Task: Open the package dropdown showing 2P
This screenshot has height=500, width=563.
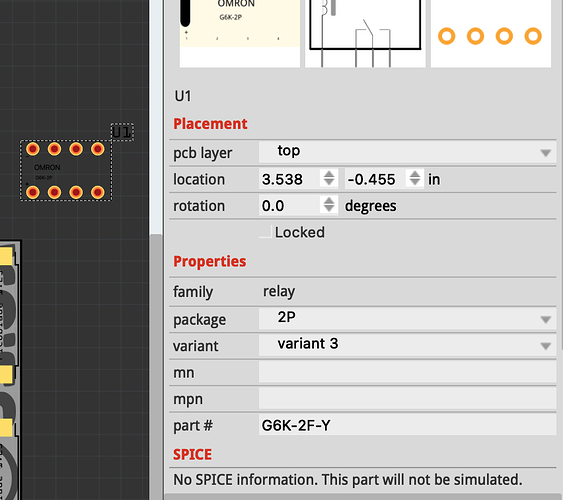Action: [407, 318]
